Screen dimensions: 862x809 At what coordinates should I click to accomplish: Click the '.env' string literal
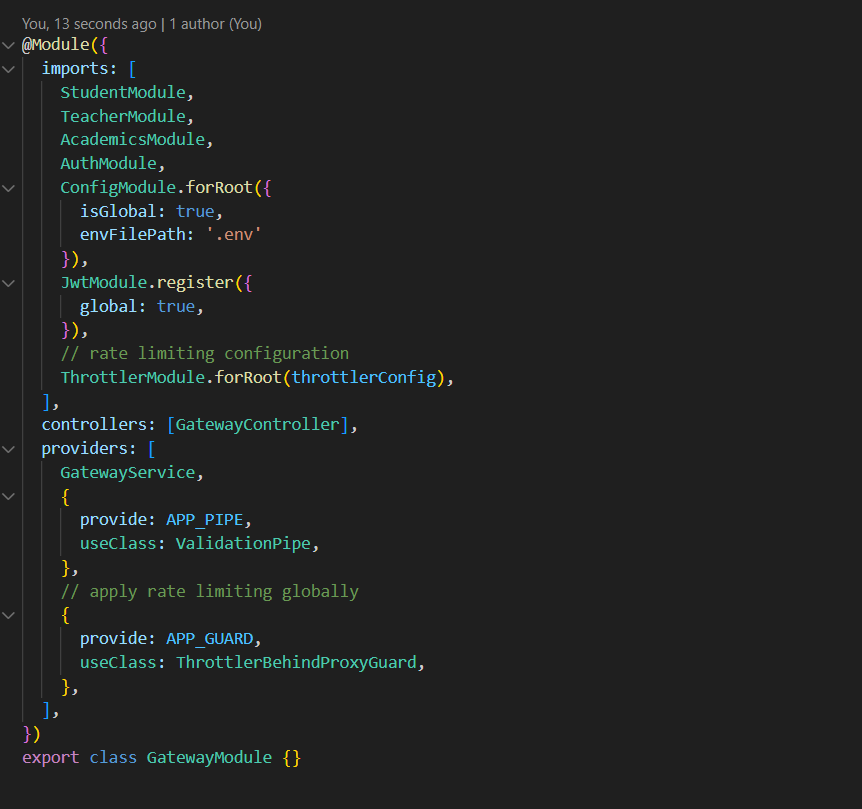(x=234, y=235)
